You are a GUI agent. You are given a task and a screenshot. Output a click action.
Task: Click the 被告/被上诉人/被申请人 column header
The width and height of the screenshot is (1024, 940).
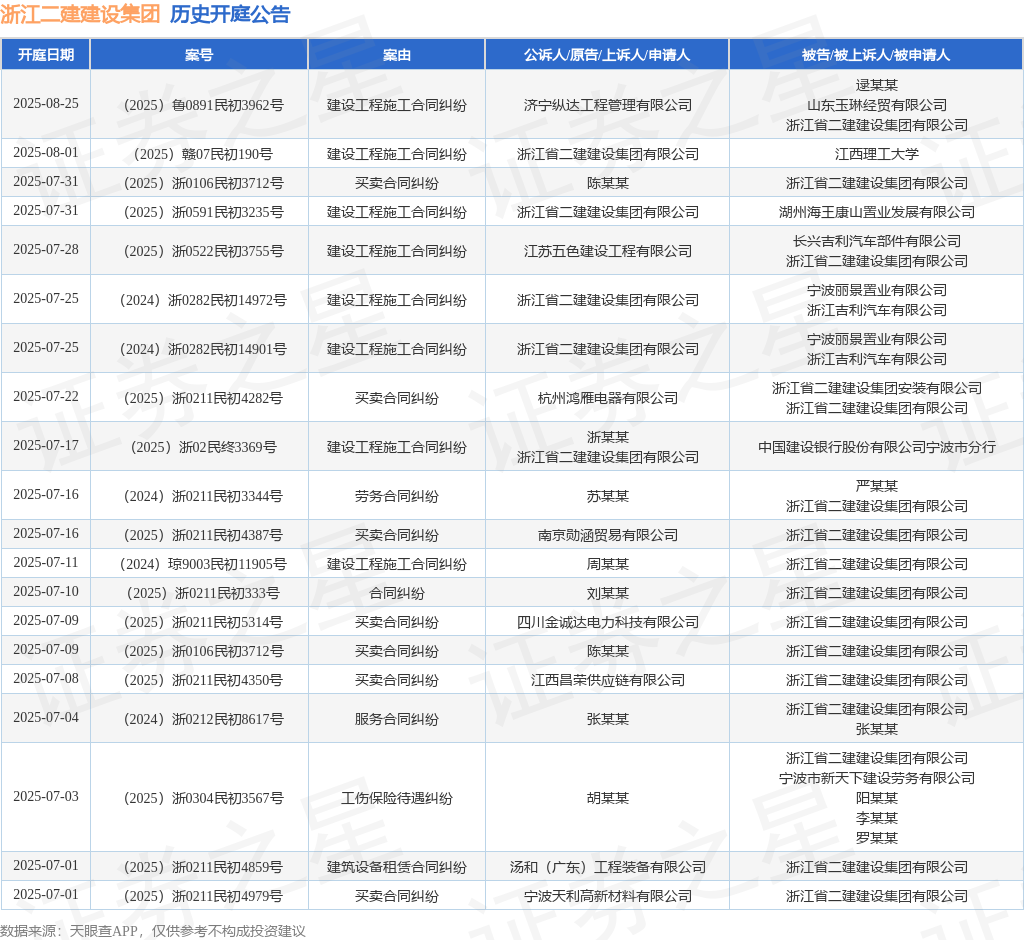point(876,55)
